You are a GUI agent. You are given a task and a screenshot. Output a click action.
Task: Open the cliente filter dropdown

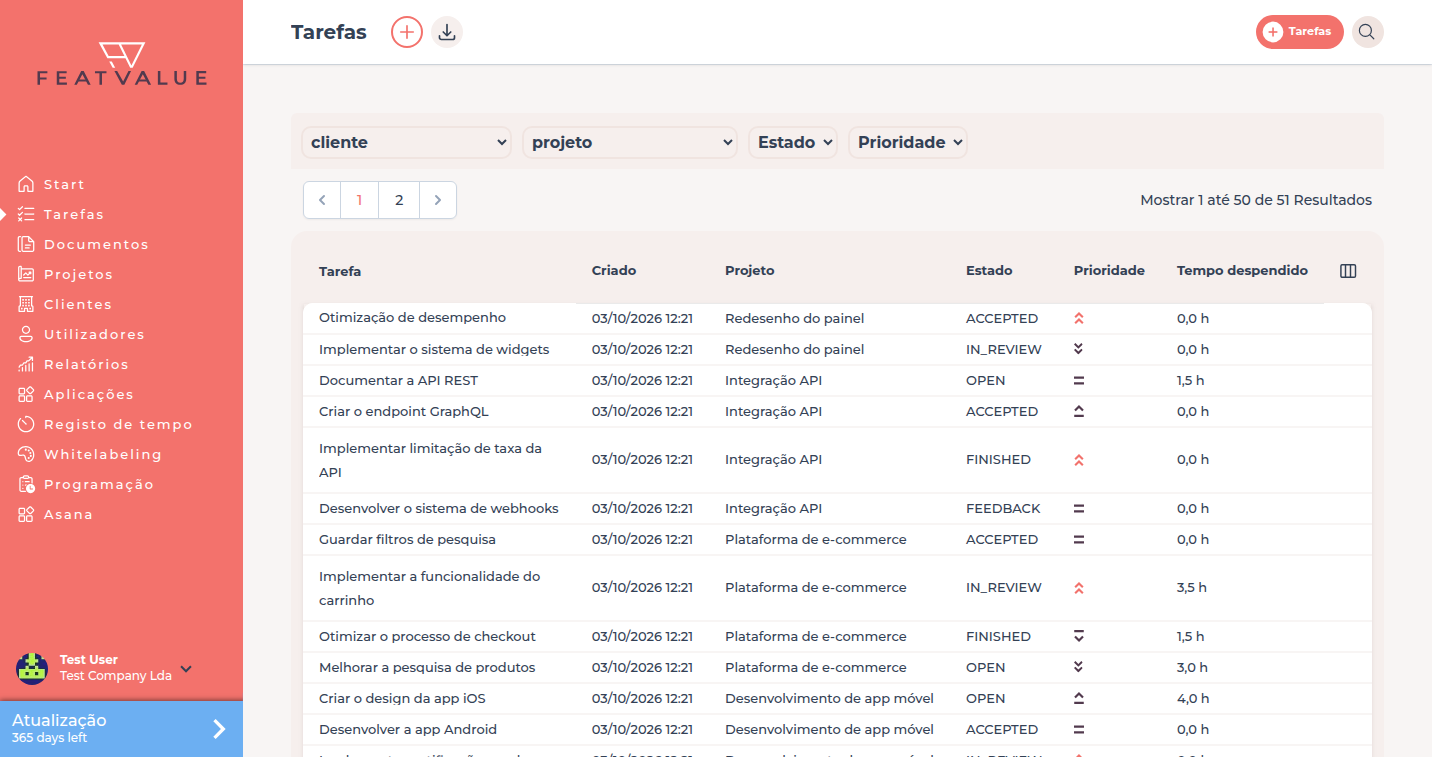pyautogui.click(x=406, y=142)
